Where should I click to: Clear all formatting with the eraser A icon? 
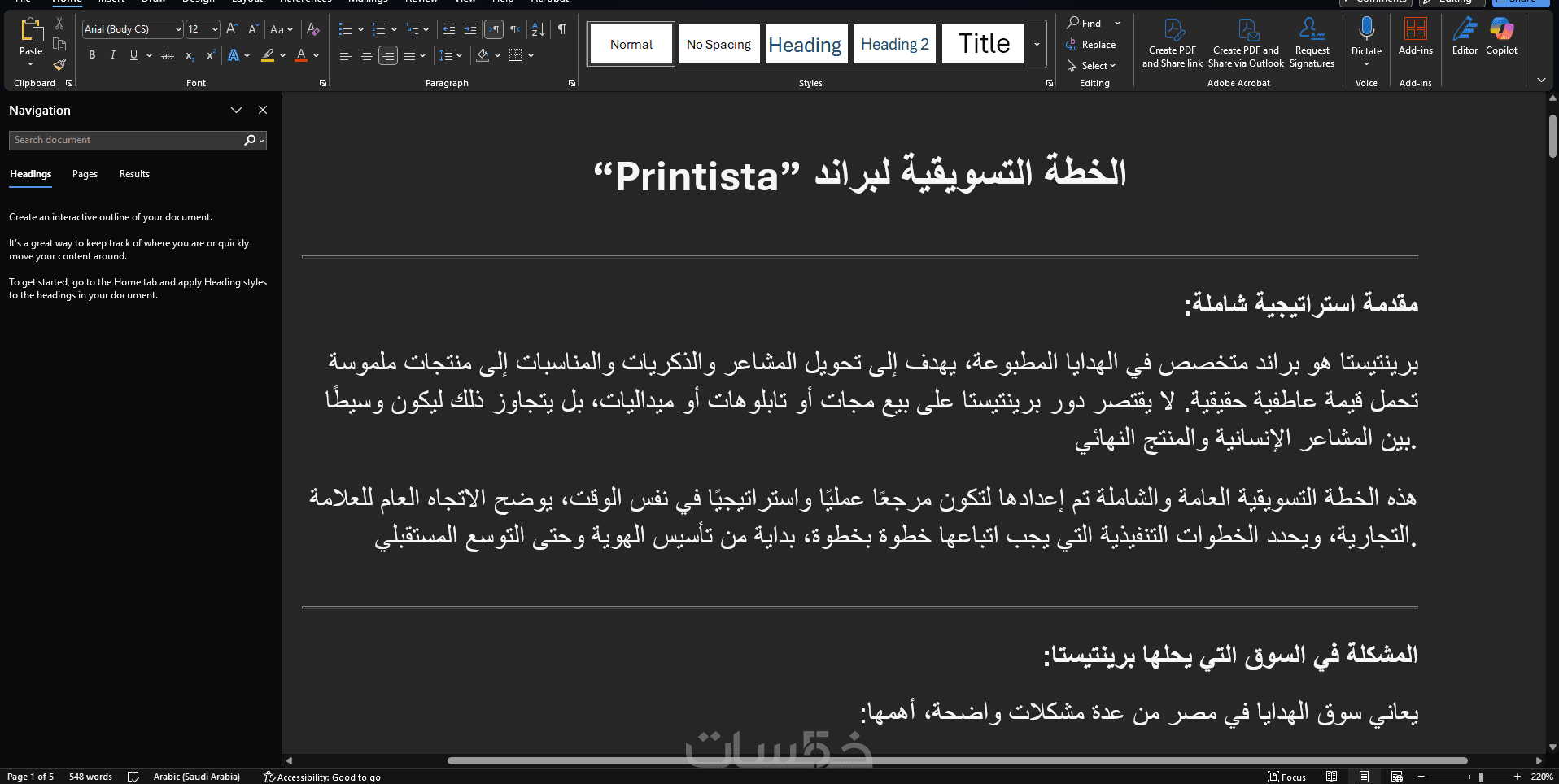(x=313, y=29)
